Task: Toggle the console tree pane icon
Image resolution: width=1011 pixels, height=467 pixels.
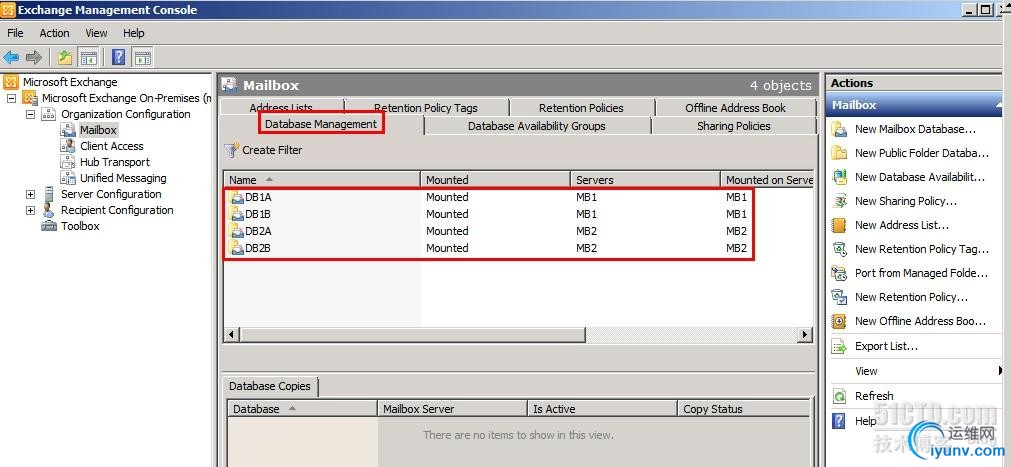Action: 88,57
